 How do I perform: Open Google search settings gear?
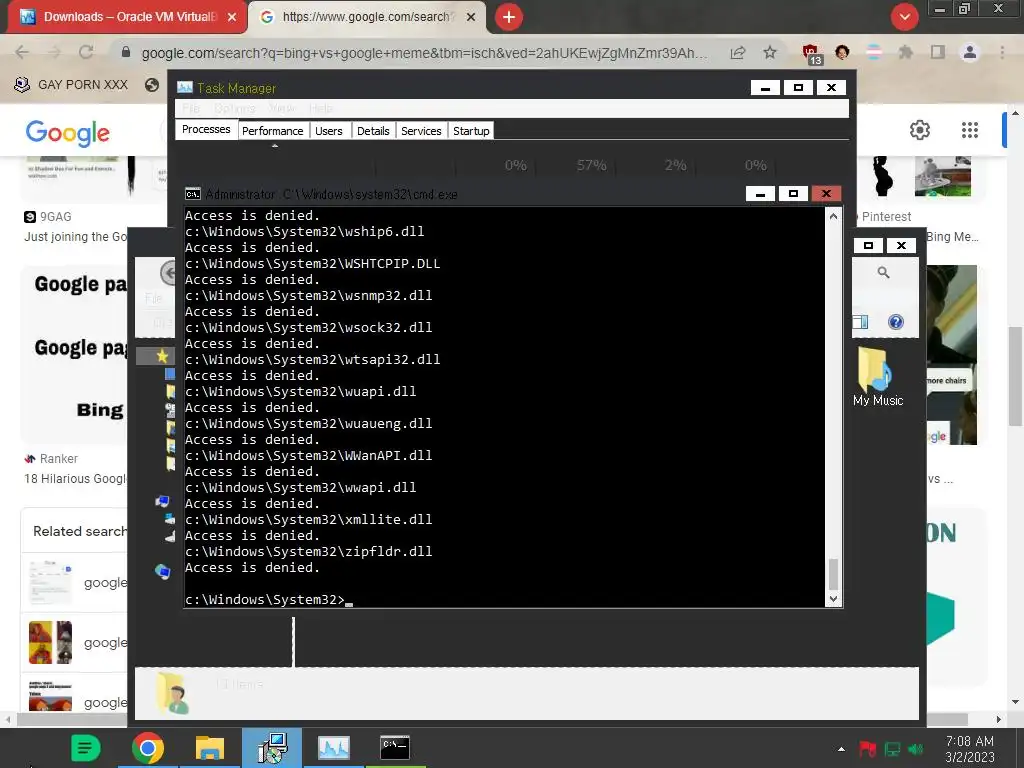pos(920,130)
